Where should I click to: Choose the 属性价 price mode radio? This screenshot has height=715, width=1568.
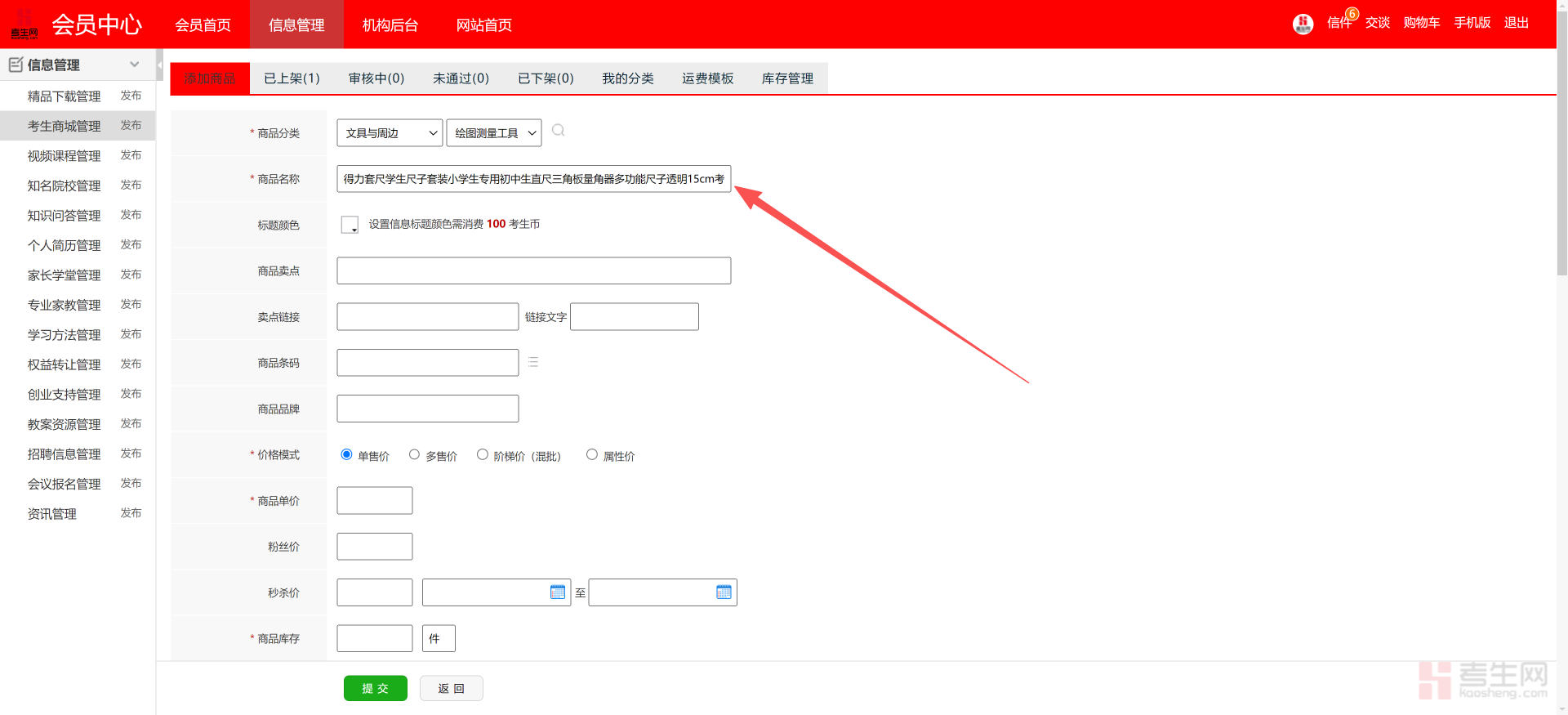coord(591,454)
